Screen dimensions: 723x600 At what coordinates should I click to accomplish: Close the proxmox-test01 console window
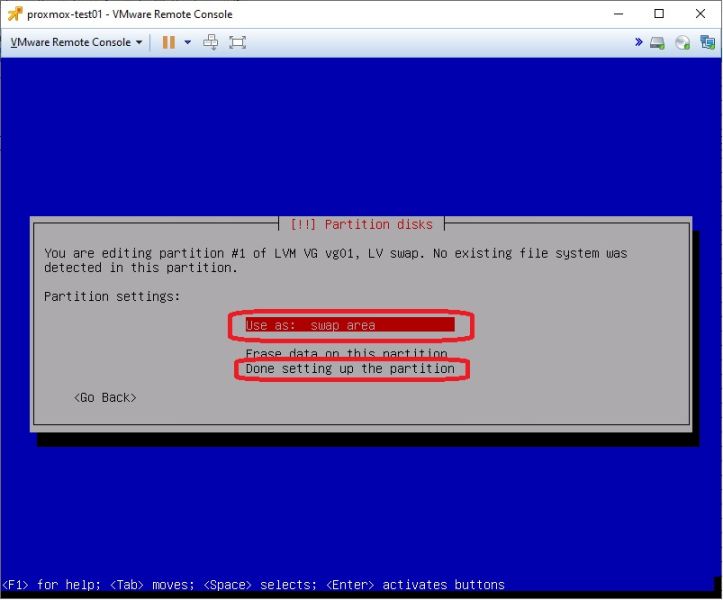(700, 14)
